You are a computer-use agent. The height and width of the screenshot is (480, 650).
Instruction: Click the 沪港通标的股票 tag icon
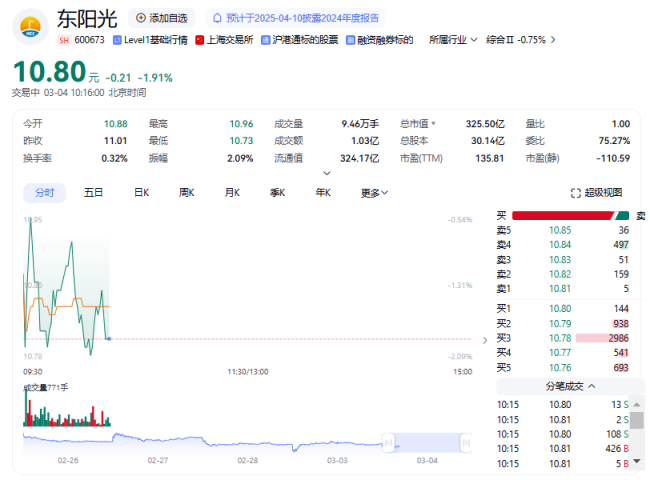[x=265, y=40]
